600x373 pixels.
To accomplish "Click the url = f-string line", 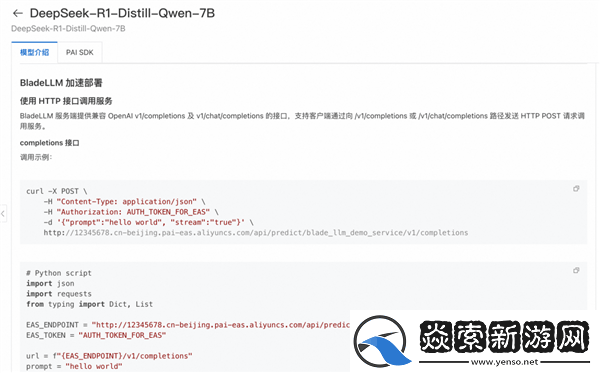I will pos(109,356).
